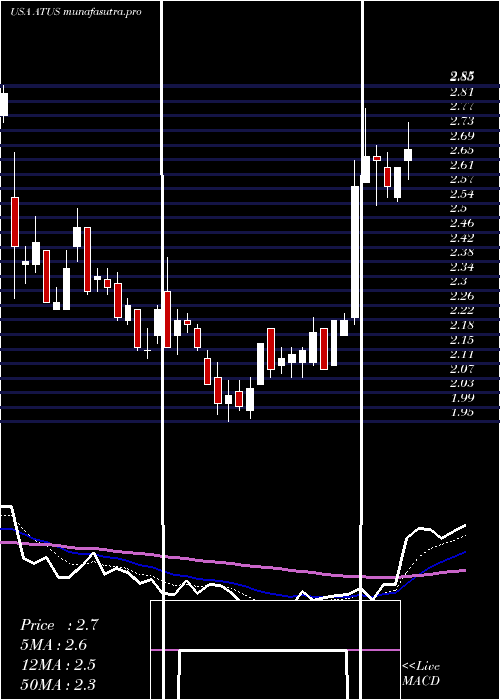Screen dimensions: 500x700
Task: Click the 2.26 price axis label
Action: [462, 296]
